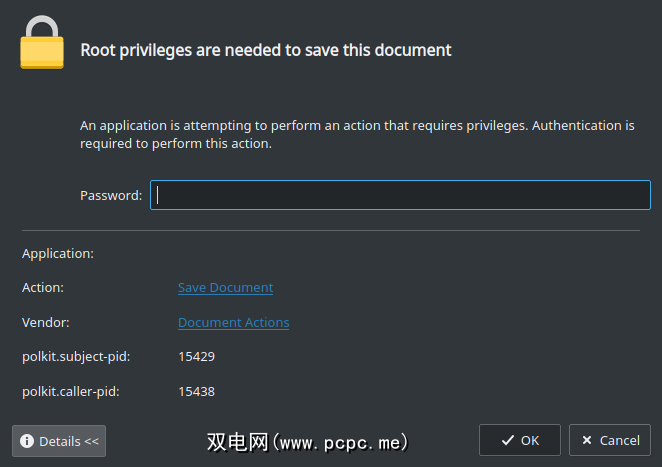The width and height of the screenshot is (662, 467).
Task: Dismiss the dialog with Cancel button
Action: [610, 440]
